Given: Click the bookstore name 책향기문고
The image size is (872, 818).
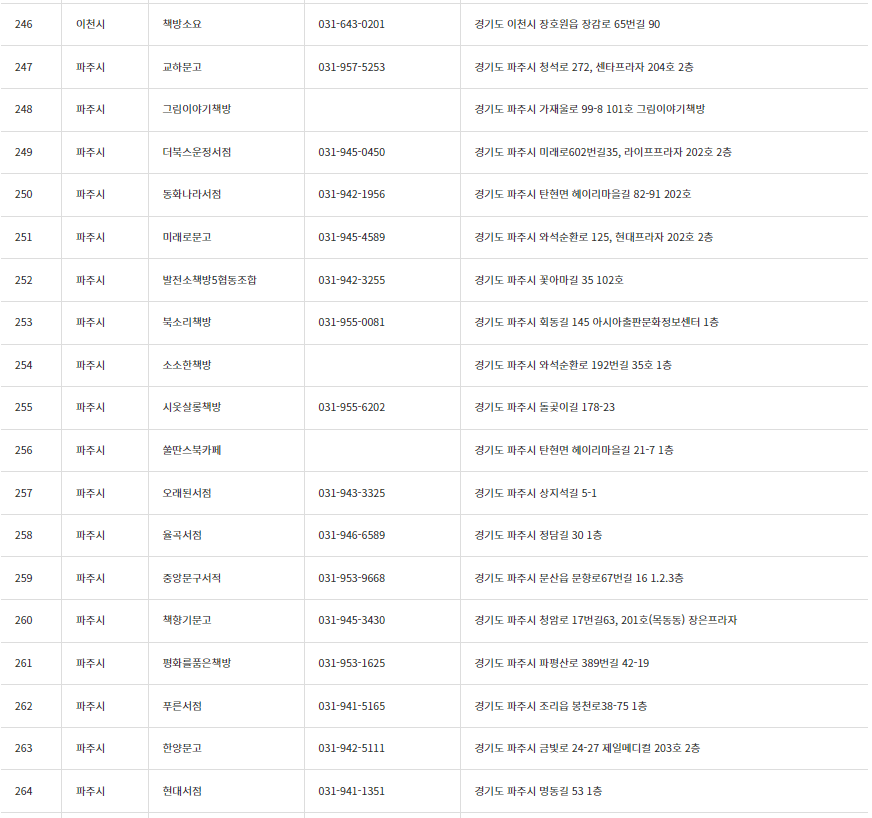Looking at the screenshot, I should coord(187,621).
